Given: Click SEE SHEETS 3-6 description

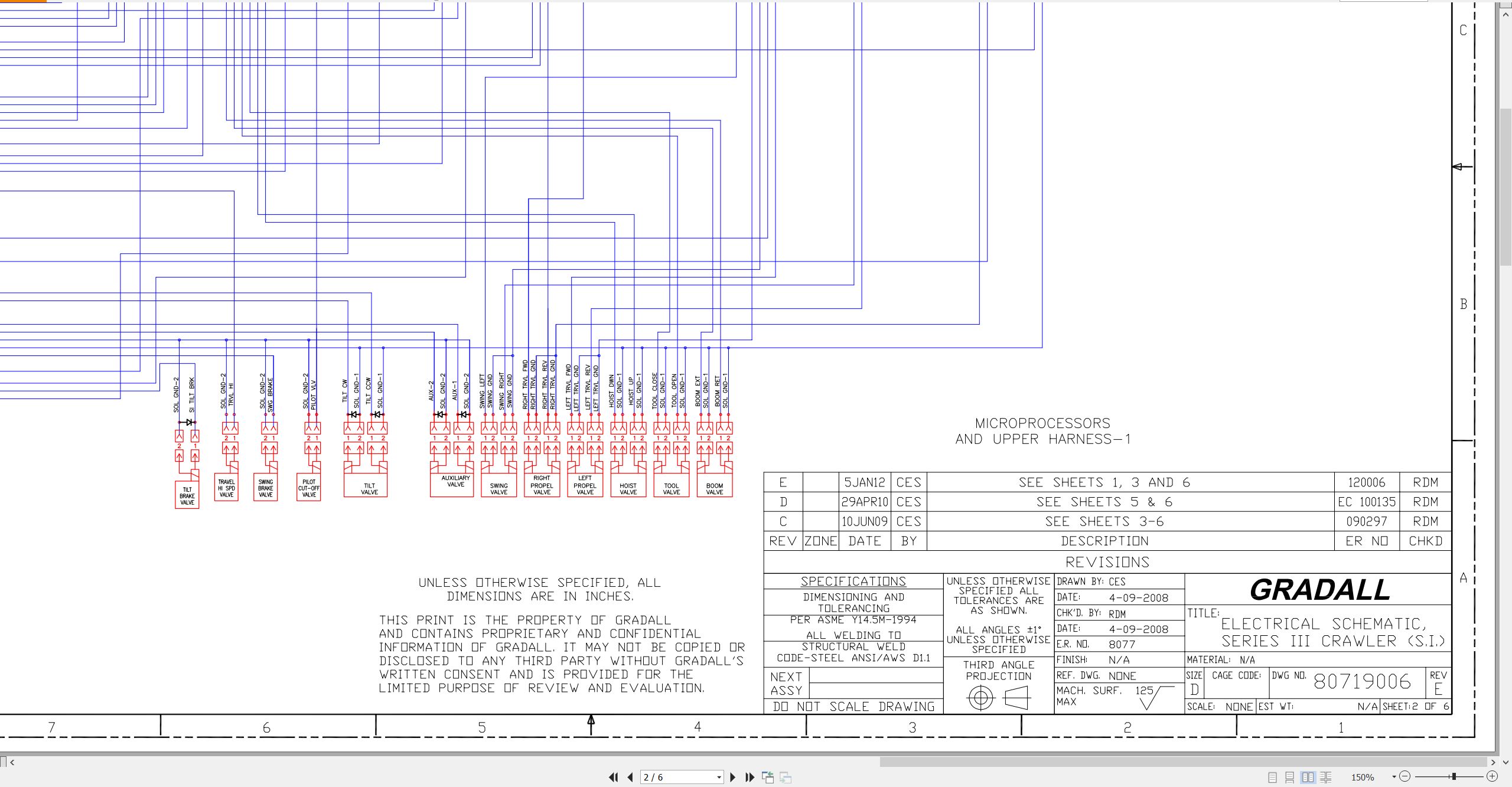Looking at the screenshot, I should (x=1104, y=521).
